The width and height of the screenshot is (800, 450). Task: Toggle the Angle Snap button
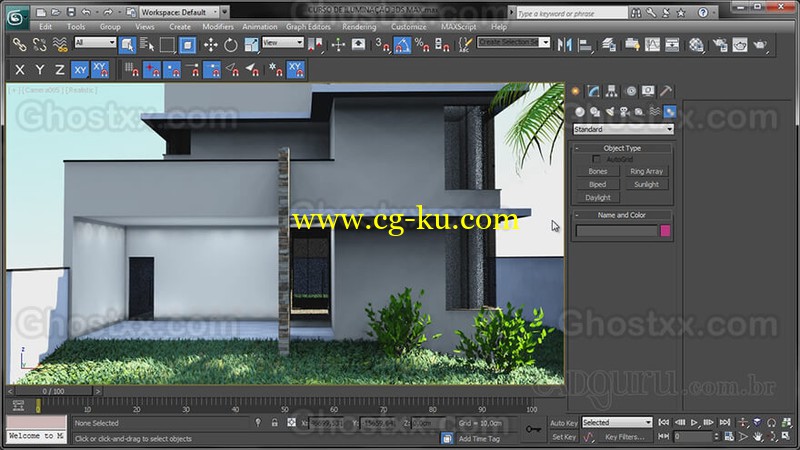pyautogui.click(x=402, y=45)
